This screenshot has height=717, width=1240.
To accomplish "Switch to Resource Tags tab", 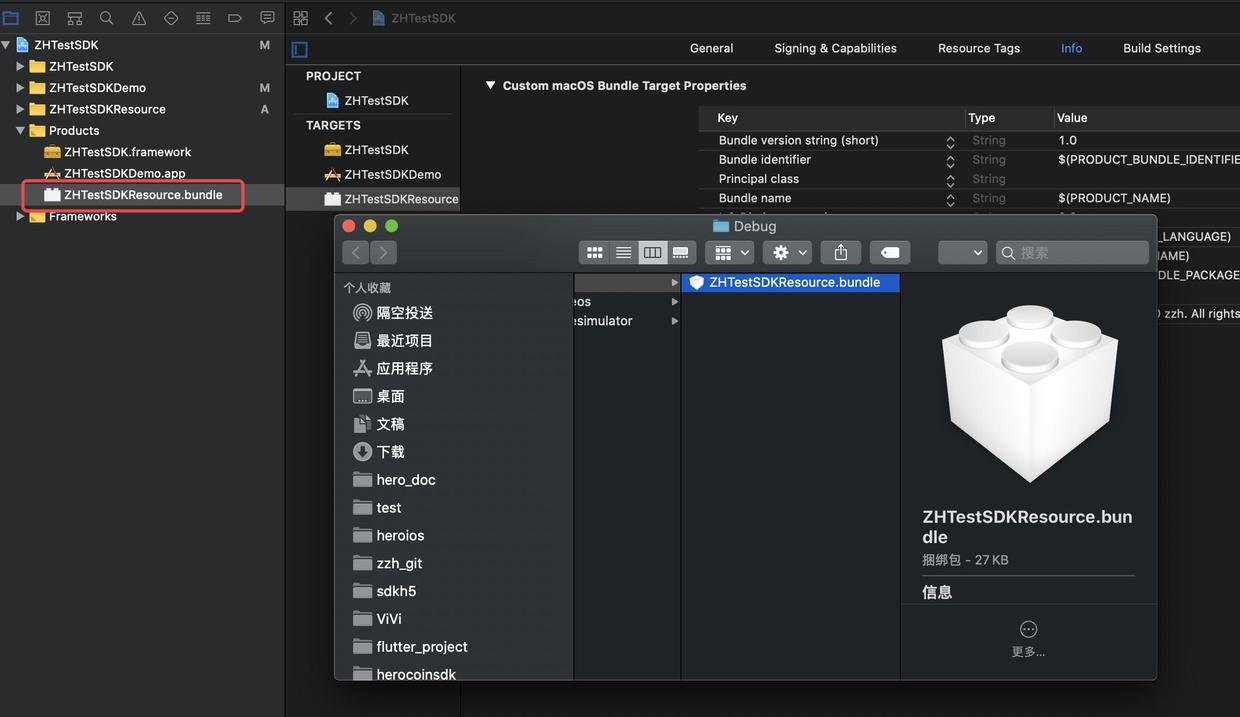I will coord(979,48).
